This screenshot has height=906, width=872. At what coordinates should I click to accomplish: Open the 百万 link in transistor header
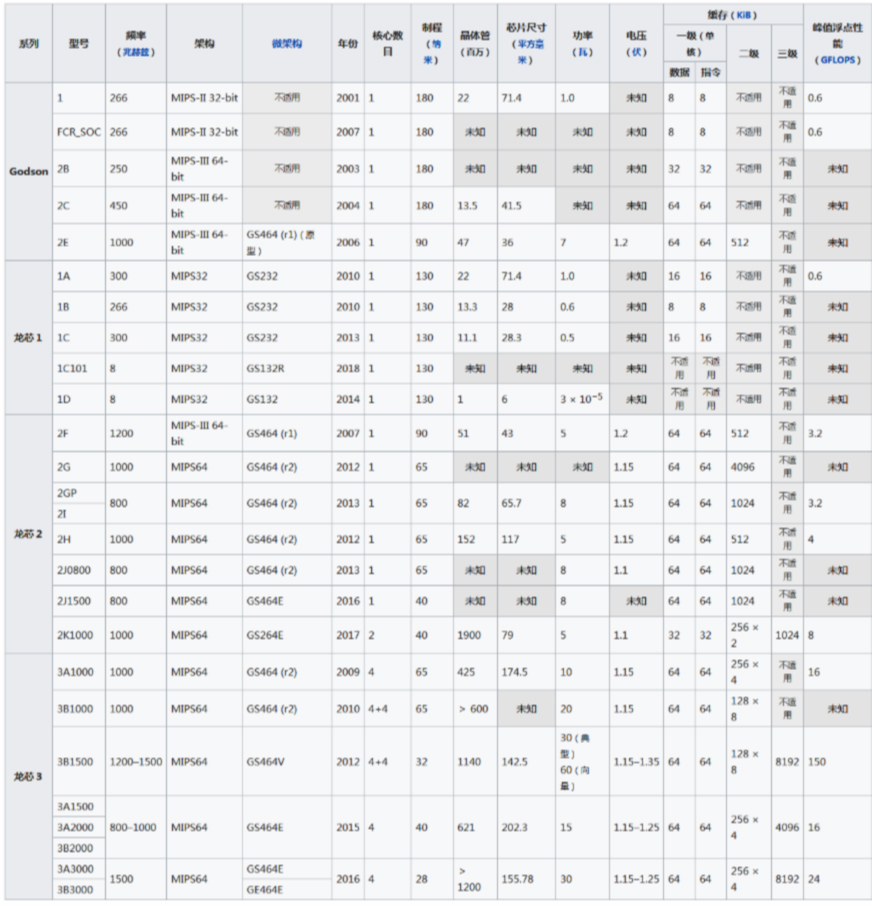pyautogui.click(x=475, y=52)
